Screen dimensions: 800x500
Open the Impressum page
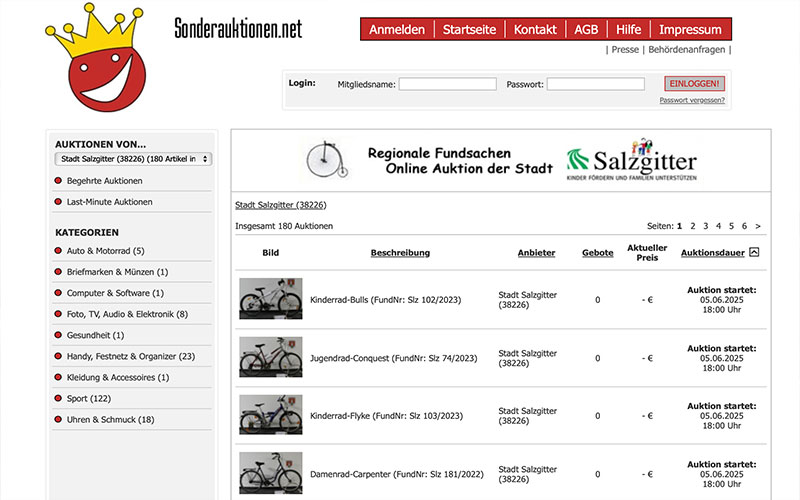click(690, 30)
